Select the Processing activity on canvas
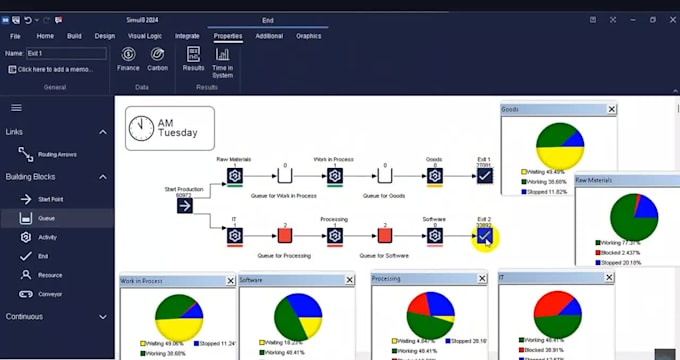 click(x=335, y=236)
